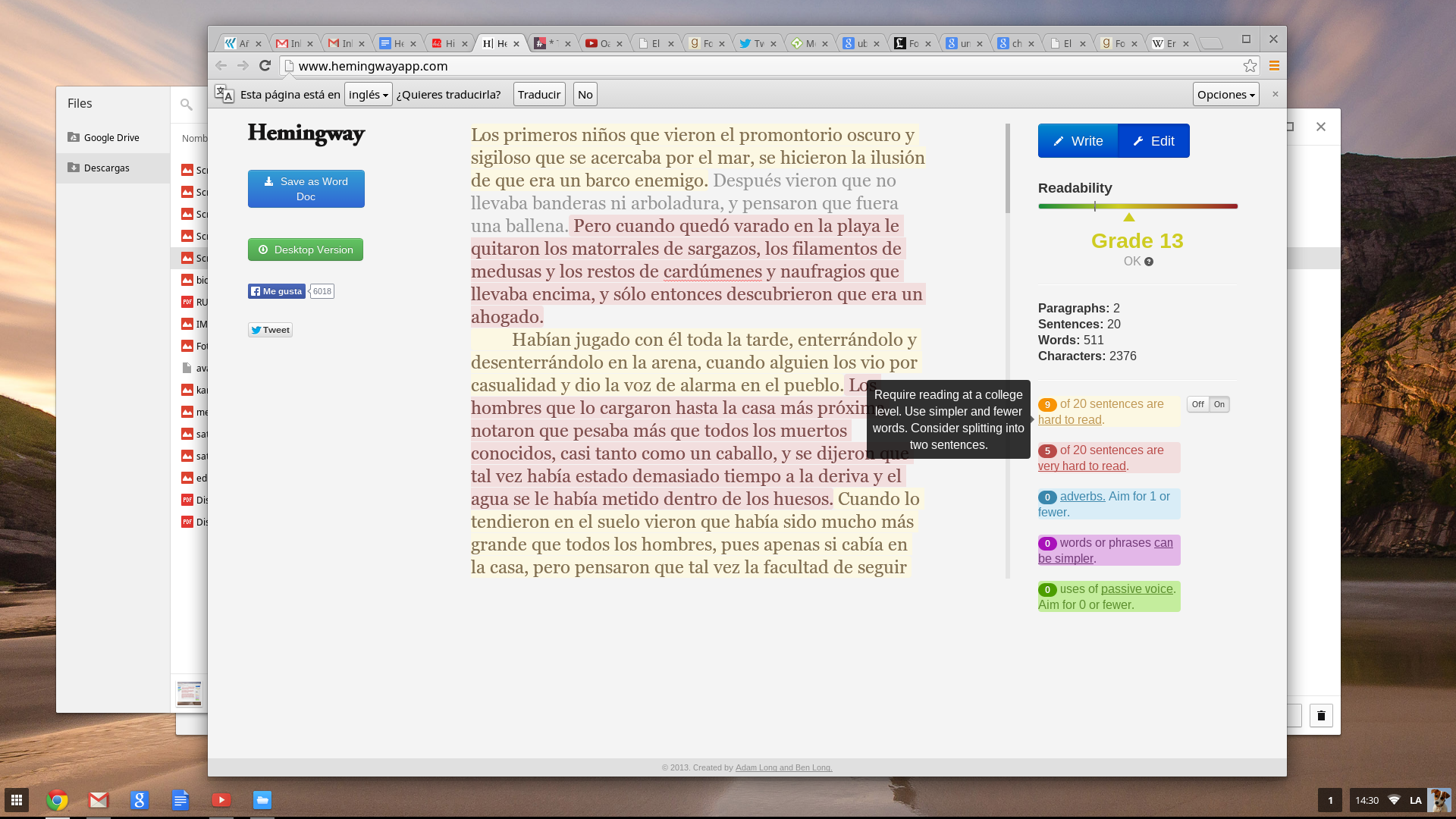Click search icon in Files window

point(187,104)
